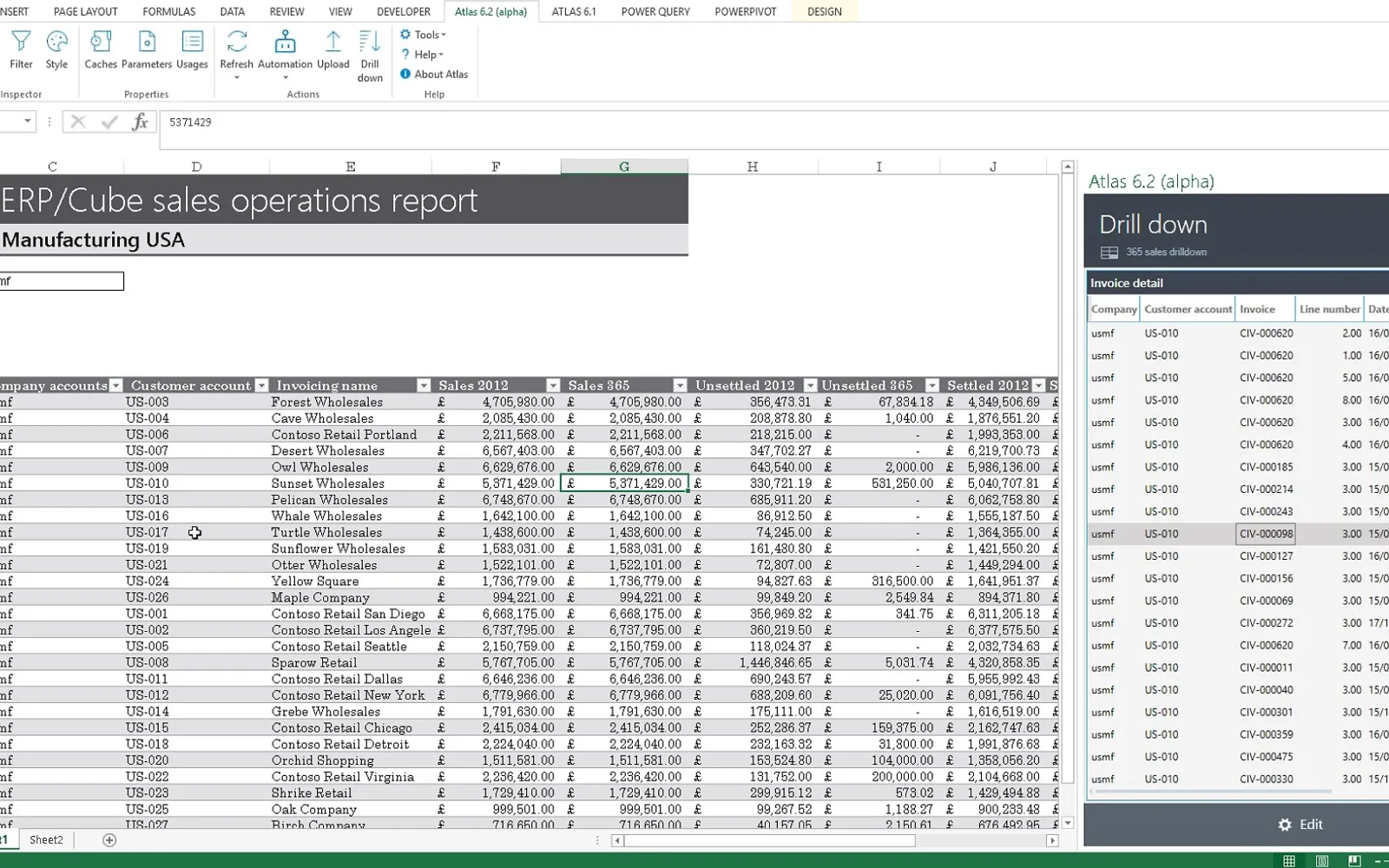
Task: Switch to Normal view in status bar
Action: [1289, 861]
